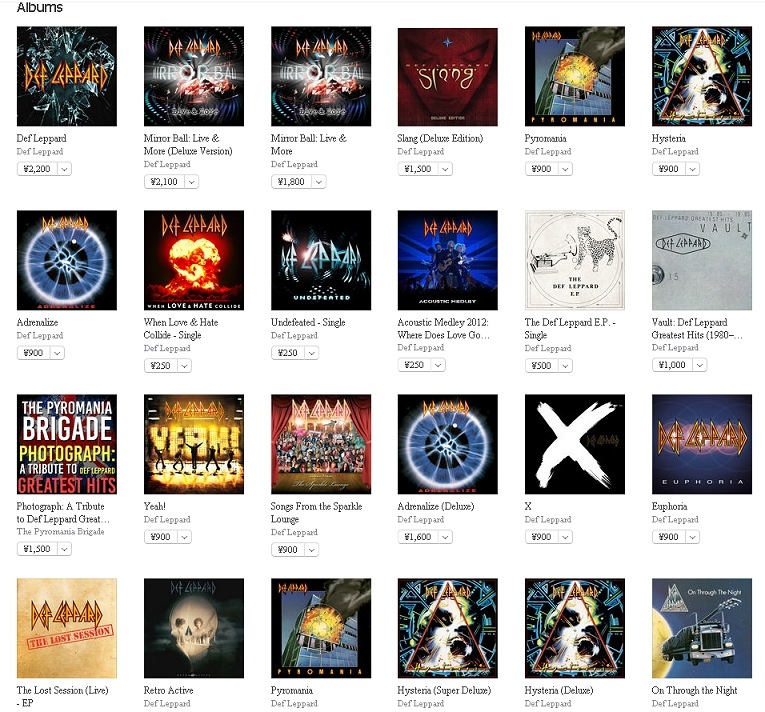This screenshot has width=765, height=712.
Task: Buy The Def Leppard E.P. for ¥500
Action: 541,366
